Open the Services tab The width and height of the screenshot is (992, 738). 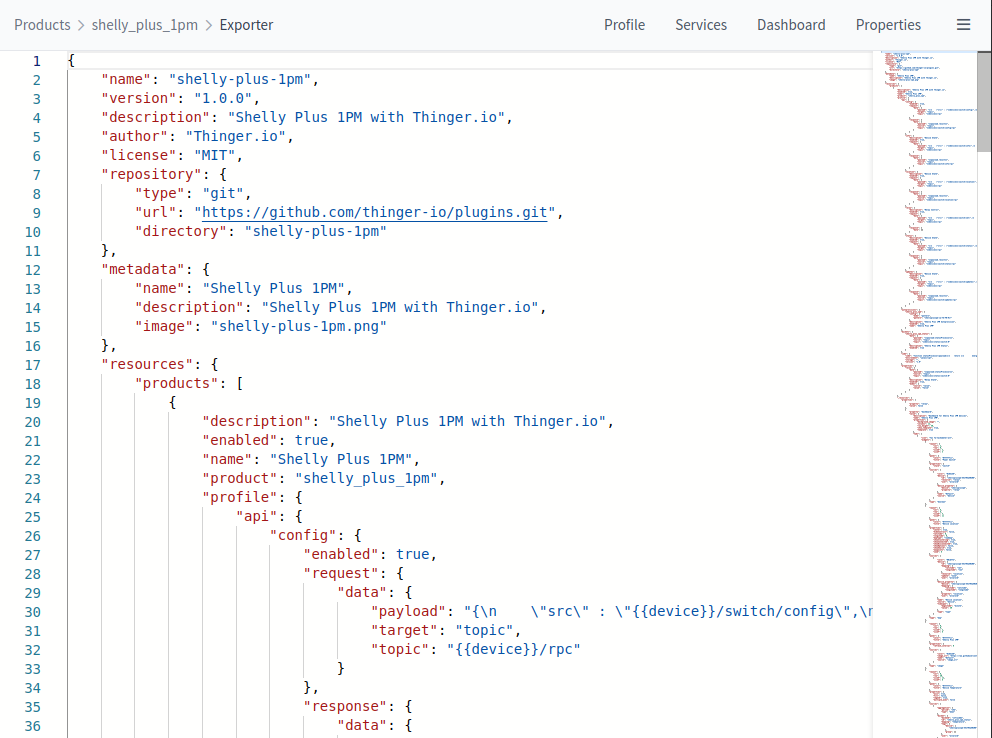pyautogui.click(x=701, y=25)
